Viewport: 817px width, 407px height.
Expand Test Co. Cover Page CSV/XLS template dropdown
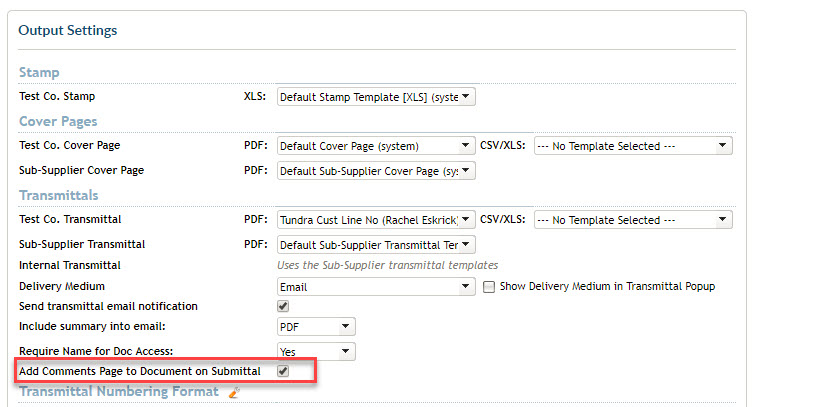[x=633, y=146]
